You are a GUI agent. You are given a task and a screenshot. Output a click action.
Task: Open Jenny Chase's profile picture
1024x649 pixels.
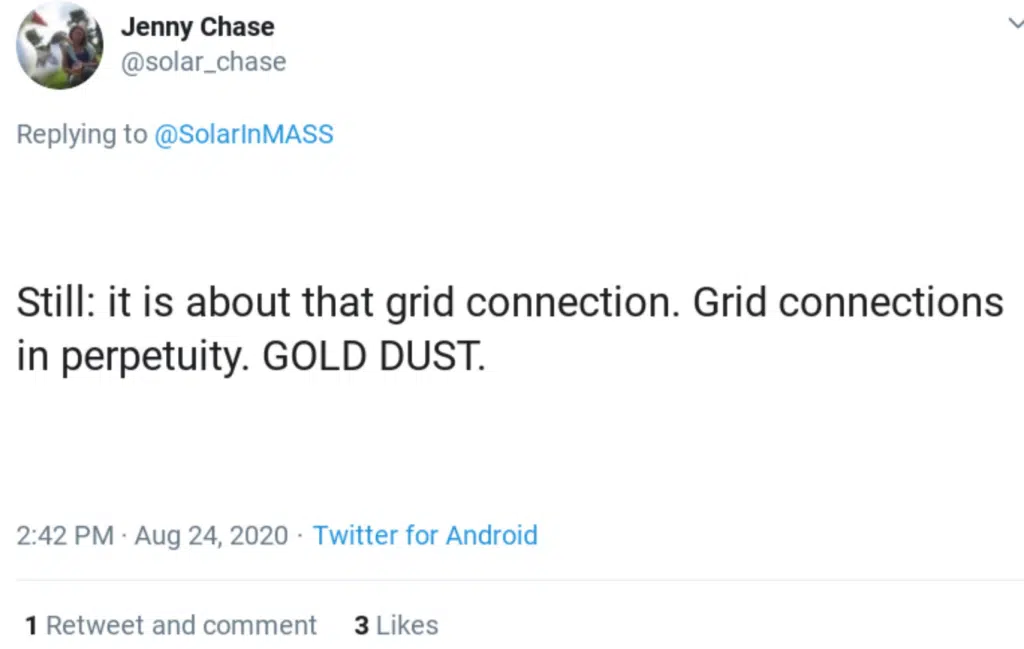pyautogui.click(x=59, y=46)
